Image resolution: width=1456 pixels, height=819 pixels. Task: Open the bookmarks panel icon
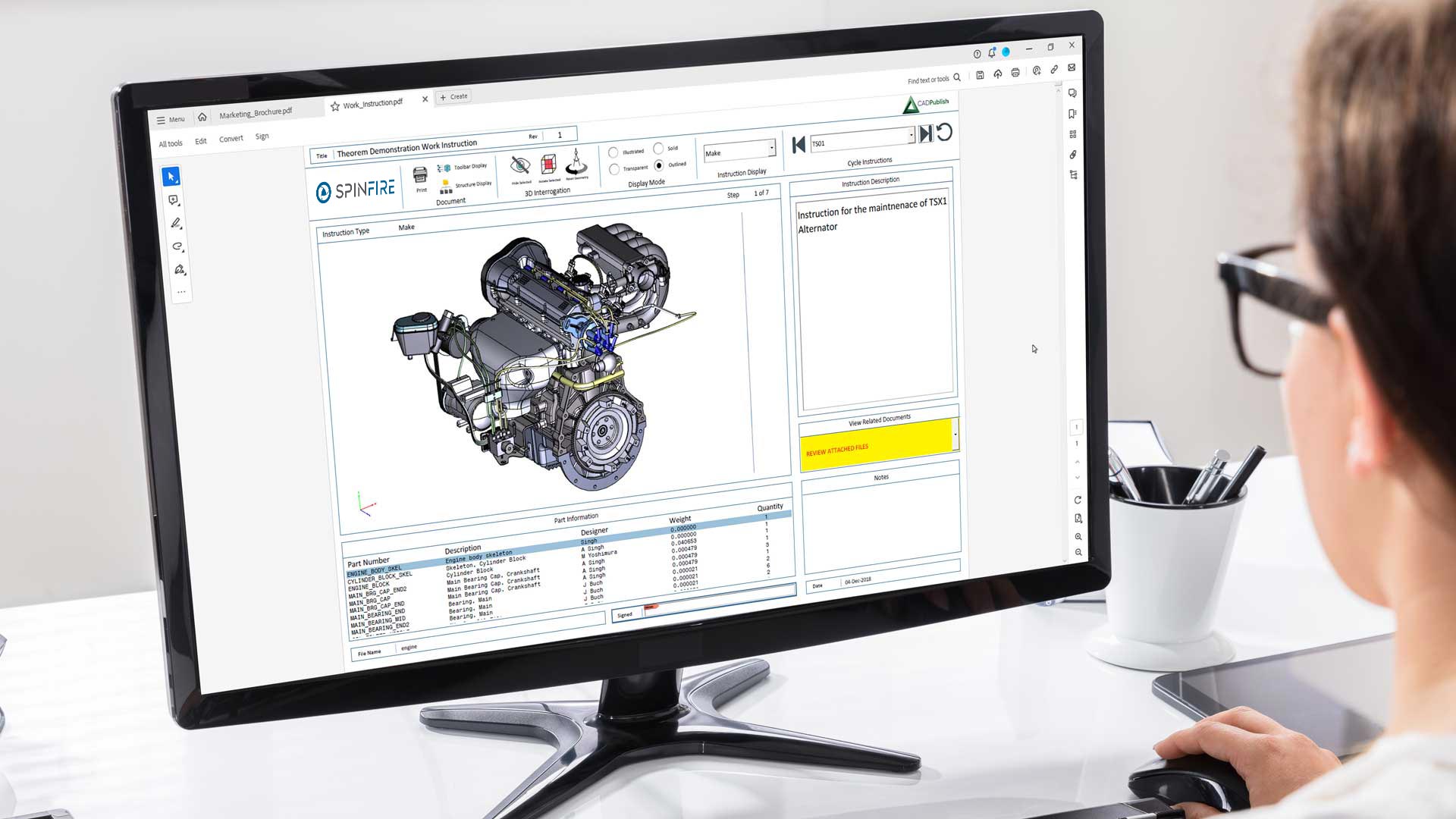1072,114
